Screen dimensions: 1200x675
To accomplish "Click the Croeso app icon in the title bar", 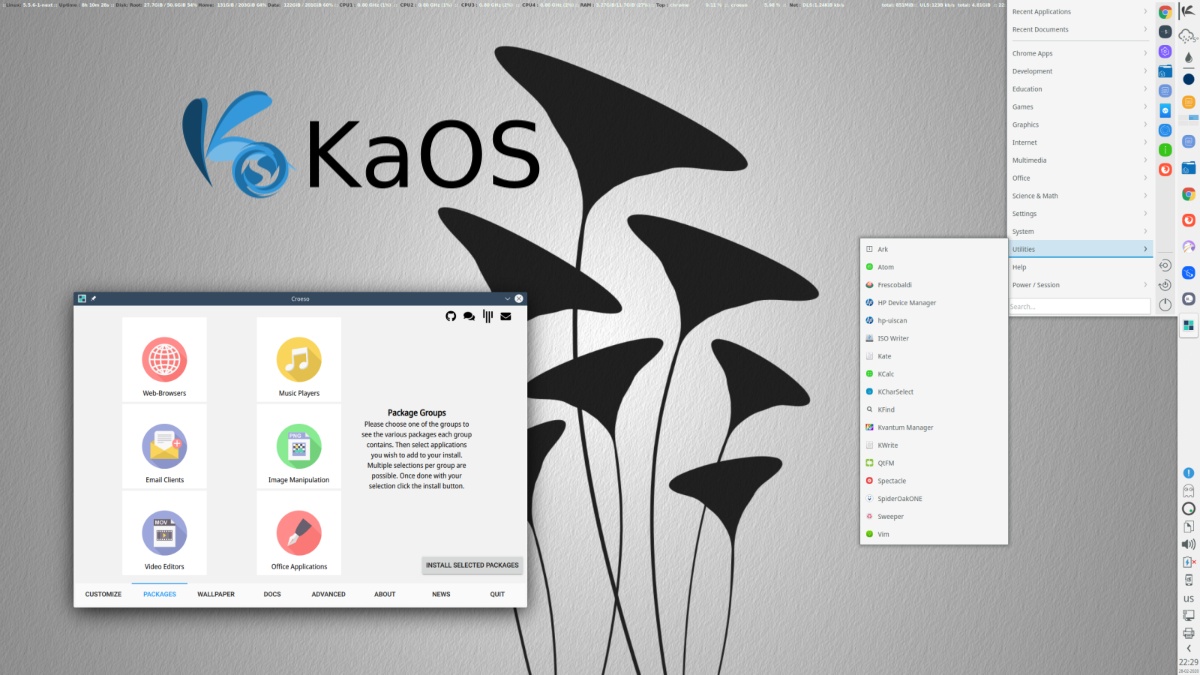I will click(x=81, y=298).
